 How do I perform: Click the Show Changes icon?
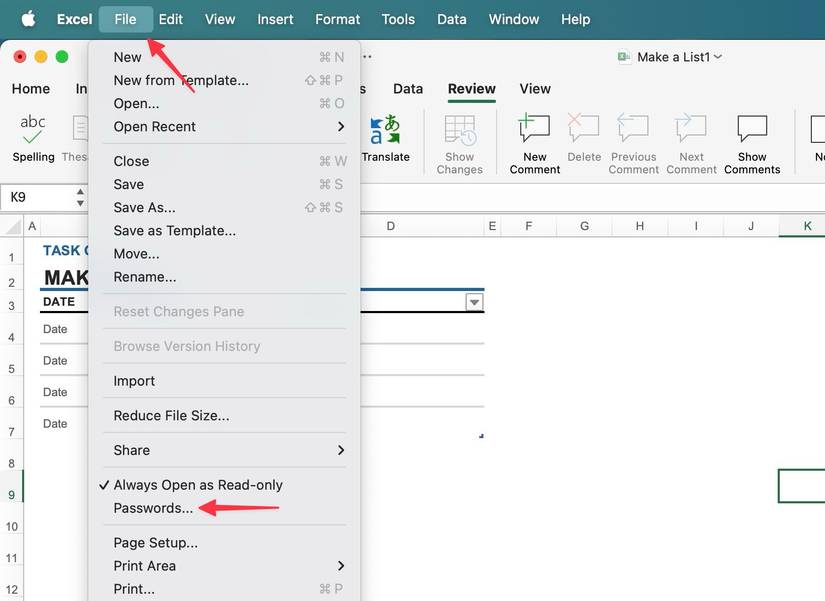click(459, 140)
